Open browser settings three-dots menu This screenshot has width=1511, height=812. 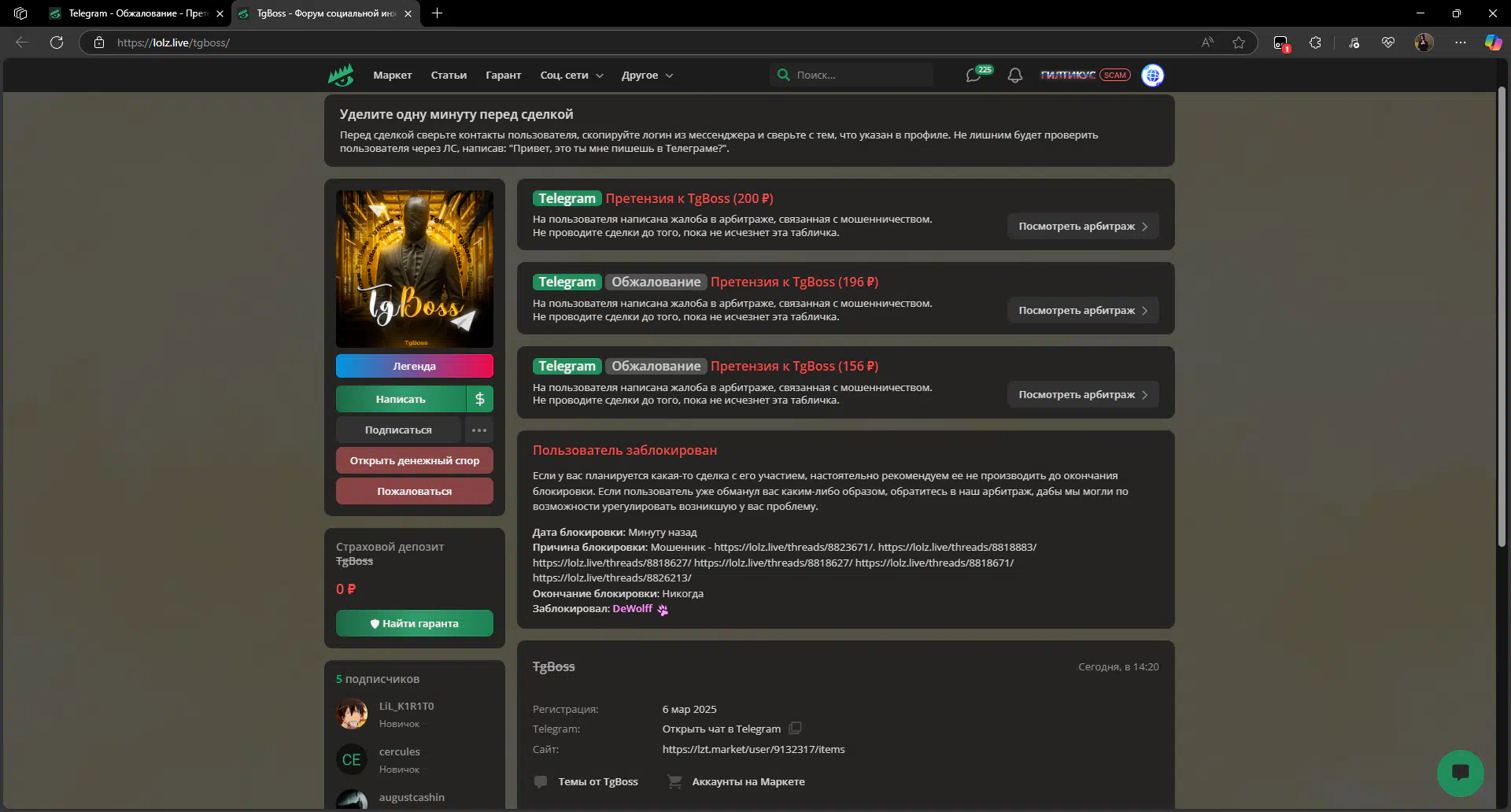[1461, 42]
